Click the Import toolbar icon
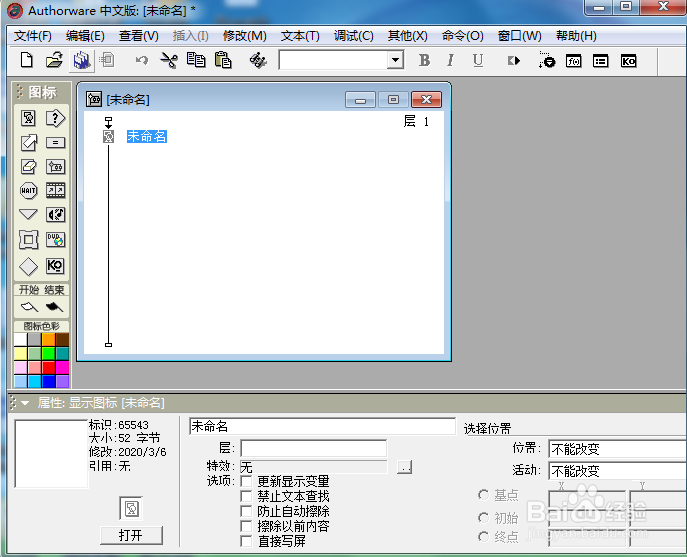Screen dimensions: 687x557 [107, 60]
